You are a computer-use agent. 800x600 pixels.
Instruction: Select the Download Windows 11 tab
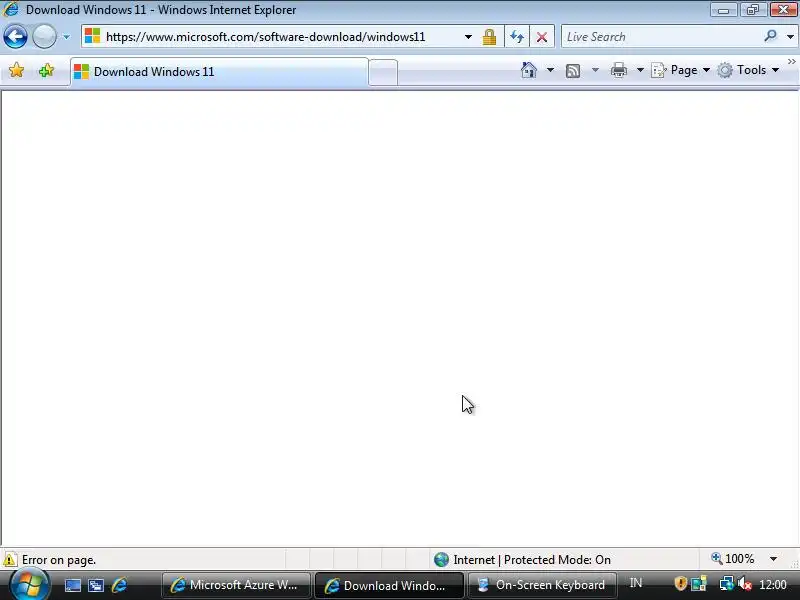coord(219,72)
